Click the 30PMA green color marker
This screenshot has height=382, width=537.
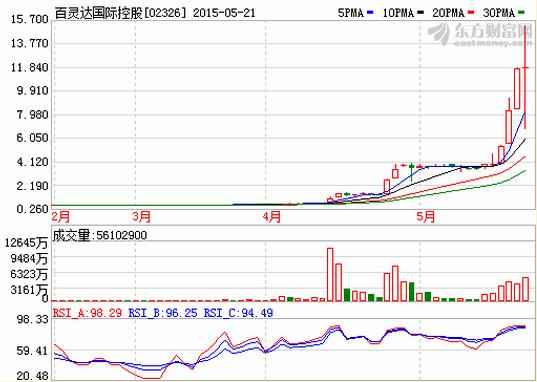(x=522, y=13)
